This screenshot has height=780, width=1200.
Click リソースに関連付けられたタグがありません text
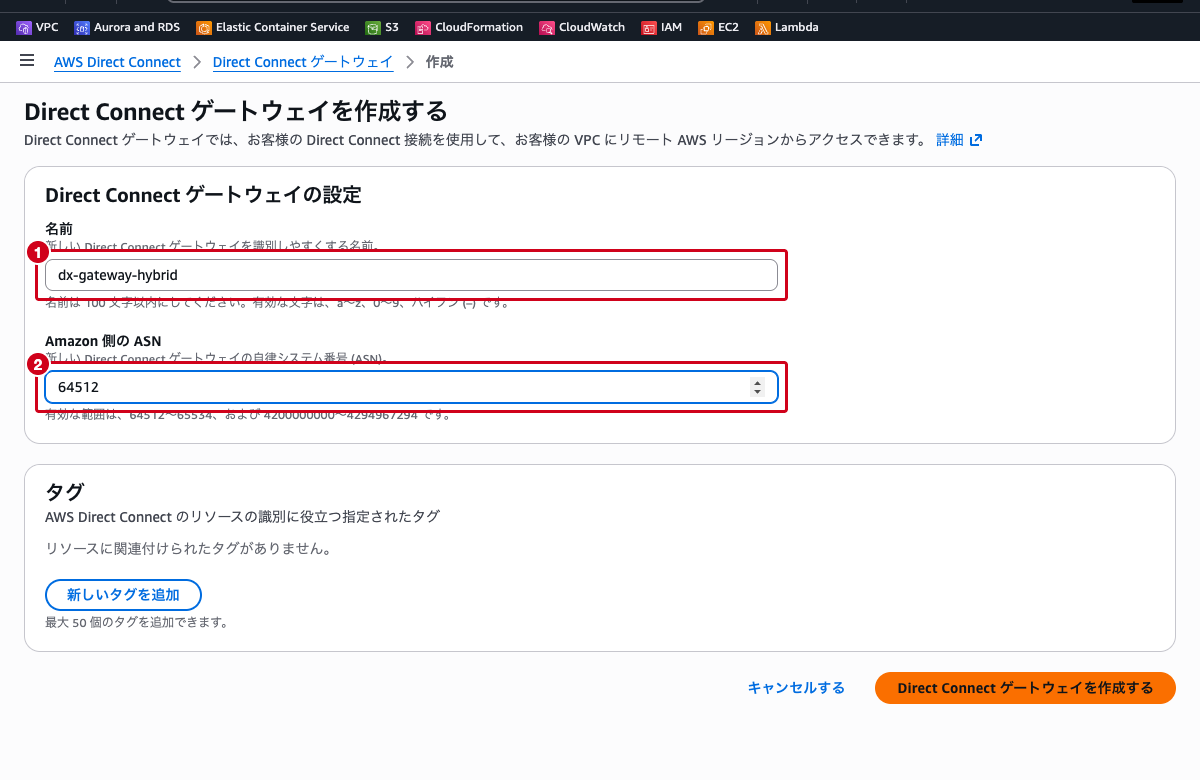(x=188, y=549)
